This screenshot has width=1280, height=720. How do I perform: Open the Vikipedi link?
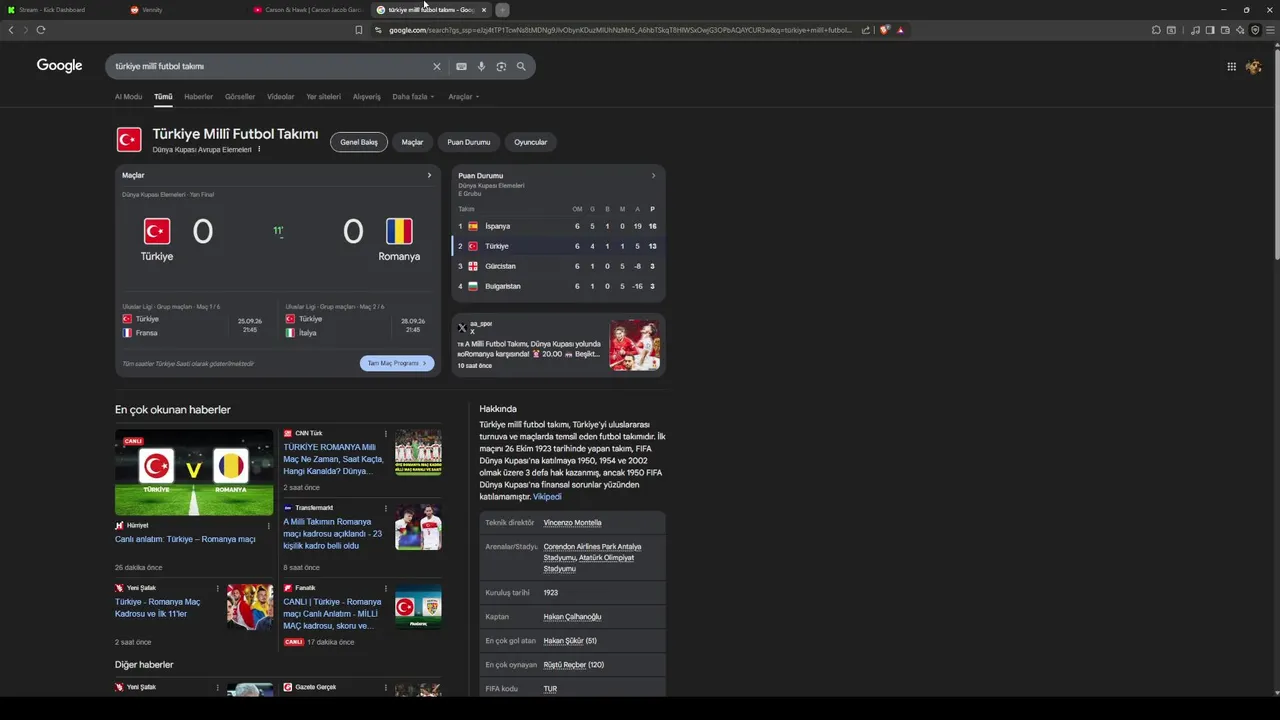coord(547,497)
